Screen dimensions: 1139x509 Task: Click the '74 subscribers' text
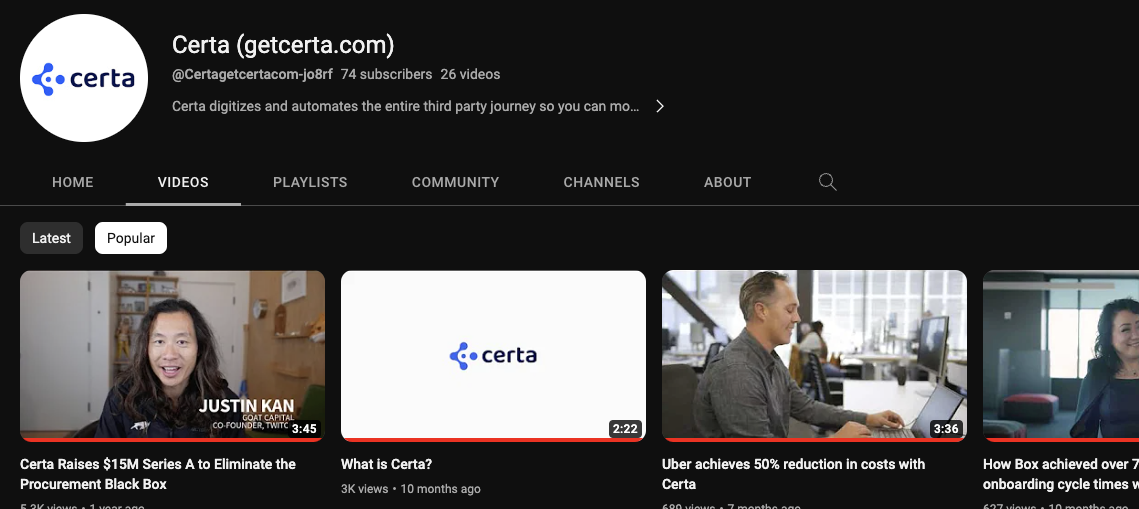pos(386,74)
